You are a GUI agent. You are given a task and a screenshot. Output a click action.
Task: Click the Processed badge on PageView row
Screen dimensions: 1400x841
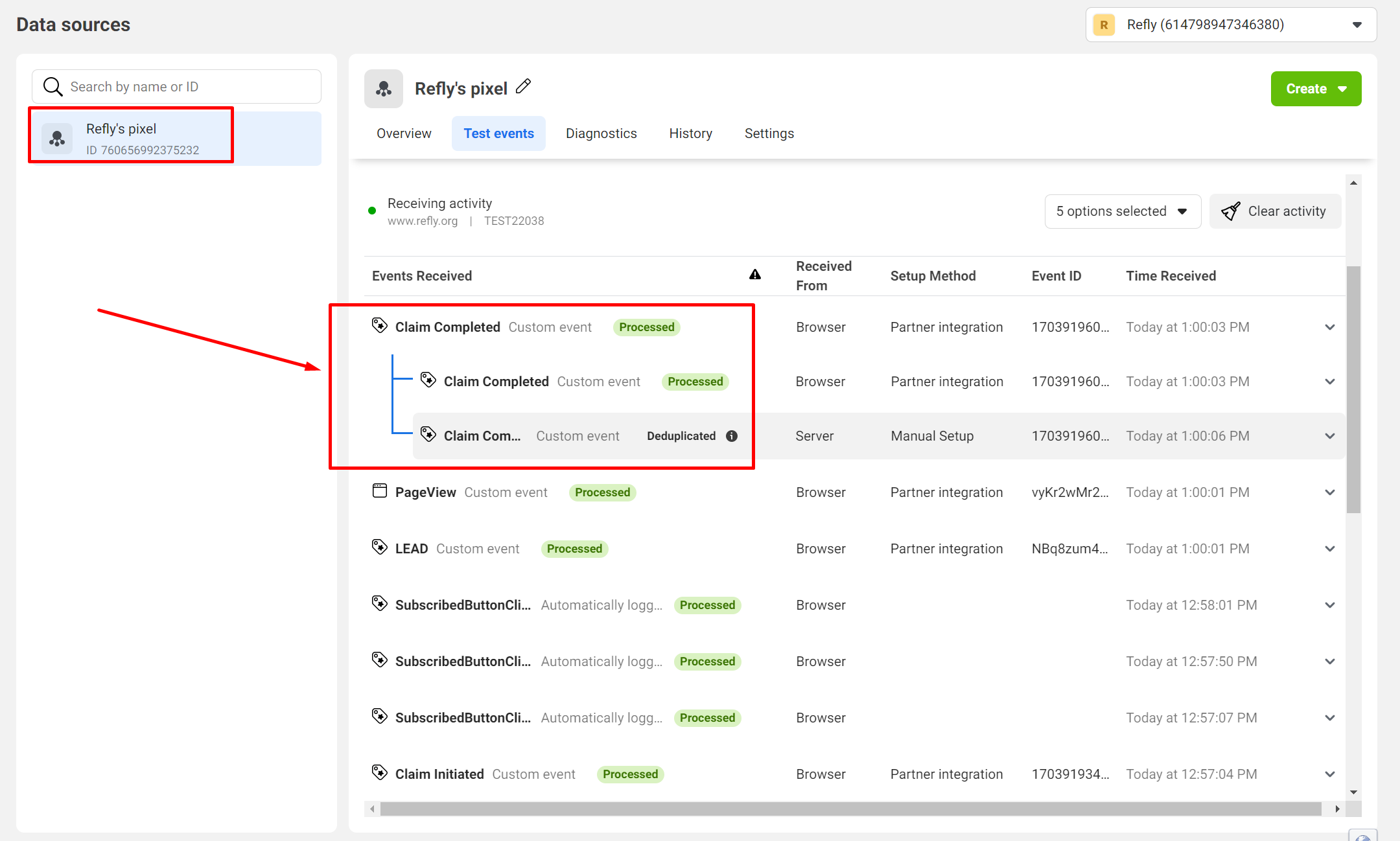click(x=602, y=492)
